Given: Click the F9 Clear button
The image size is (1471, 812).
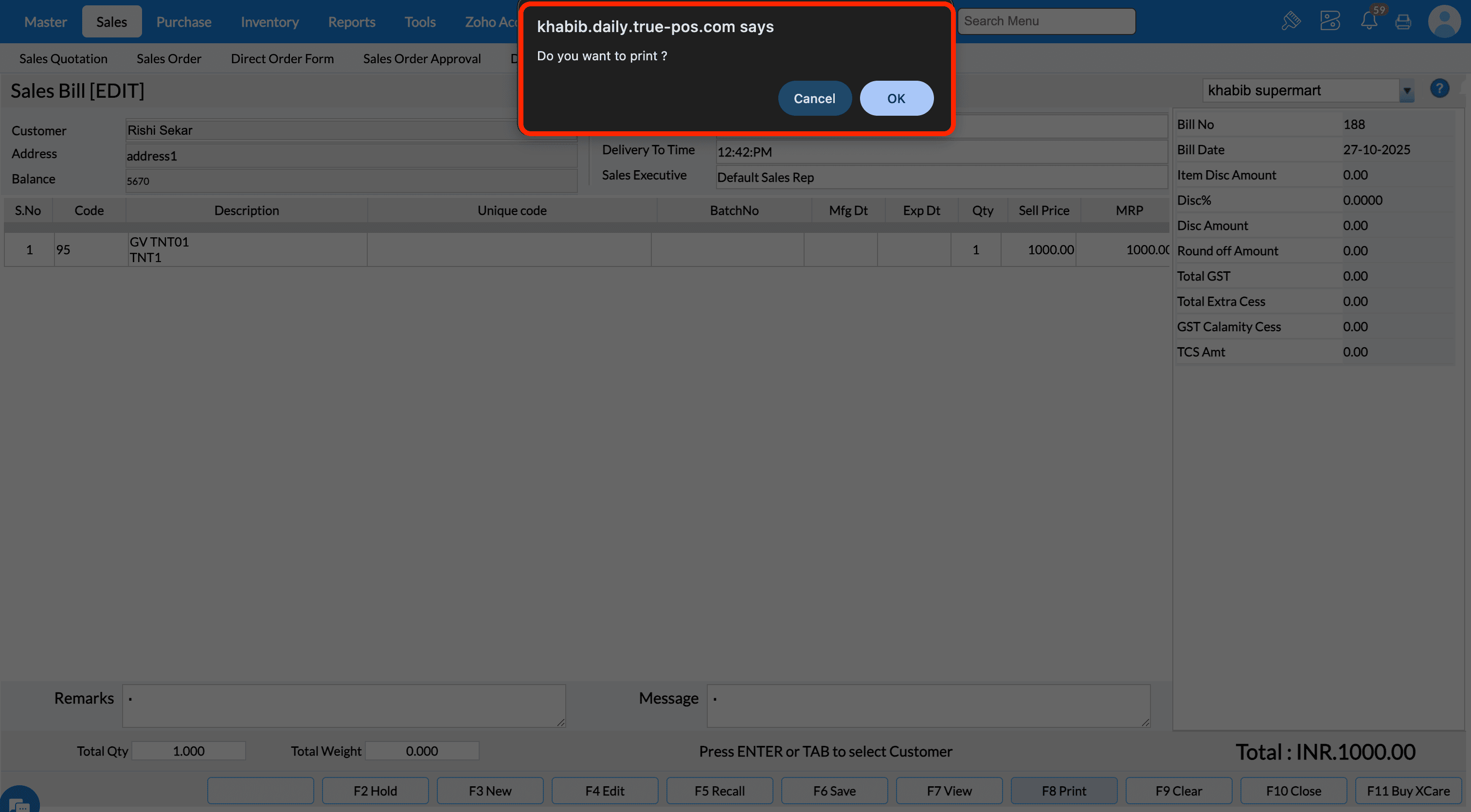Looking at the screenshot, I should pos(1179,790).
